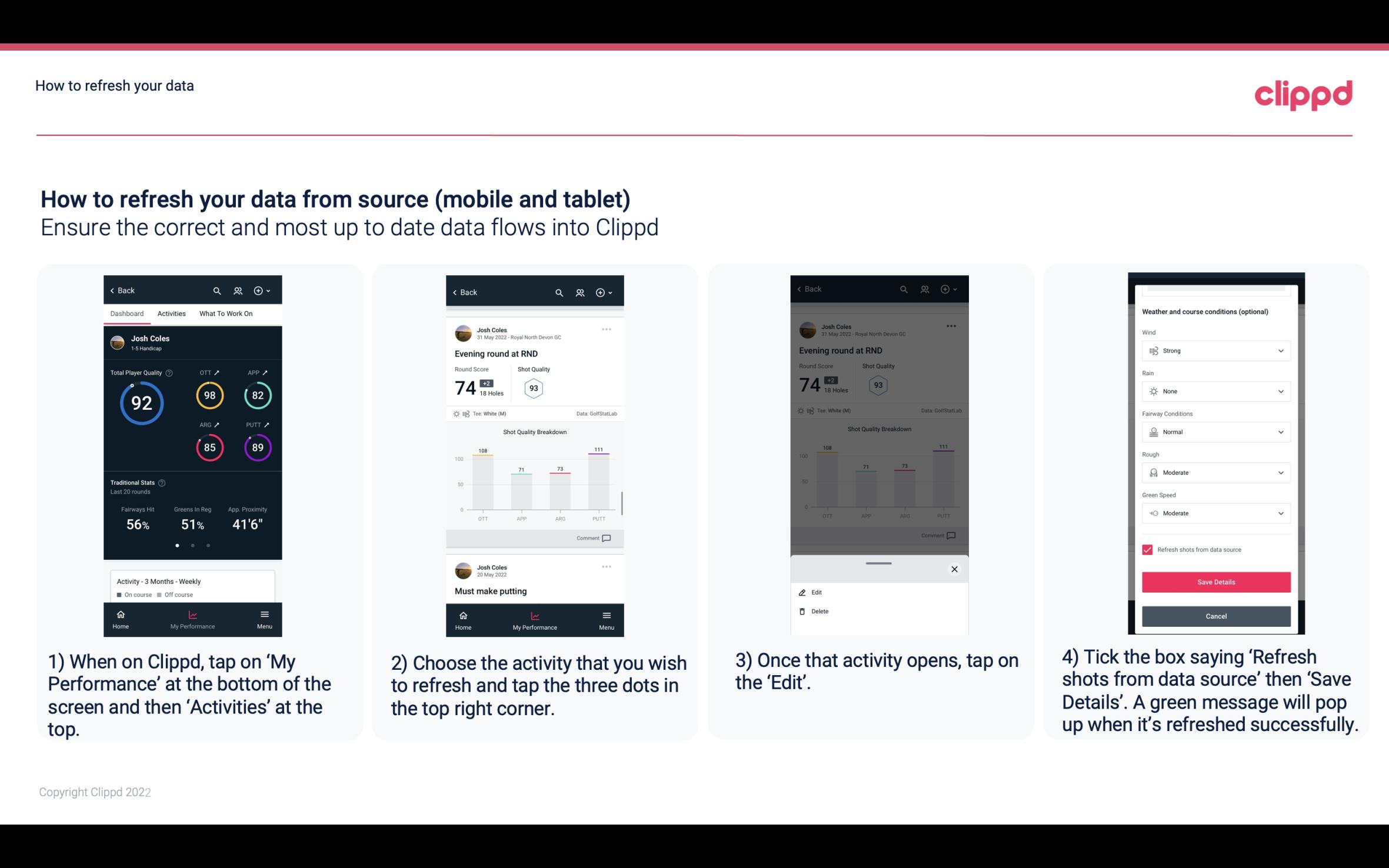Tap the Back navigation icon
This screenshot has width=1389, height=868.
pos(113,290)
